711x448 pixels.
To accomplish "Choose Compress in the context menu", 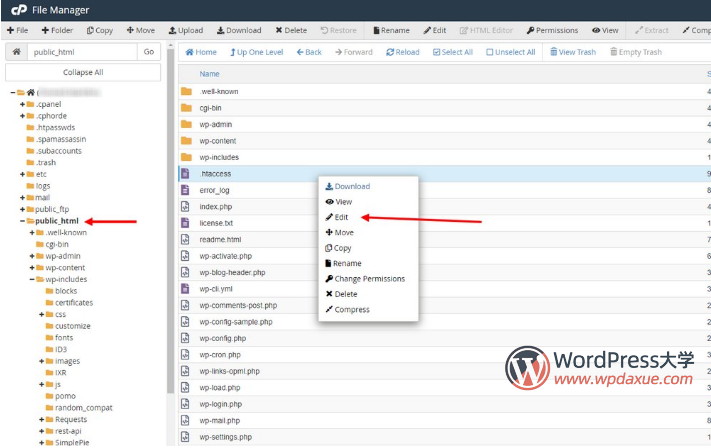I will coord(351,310).
